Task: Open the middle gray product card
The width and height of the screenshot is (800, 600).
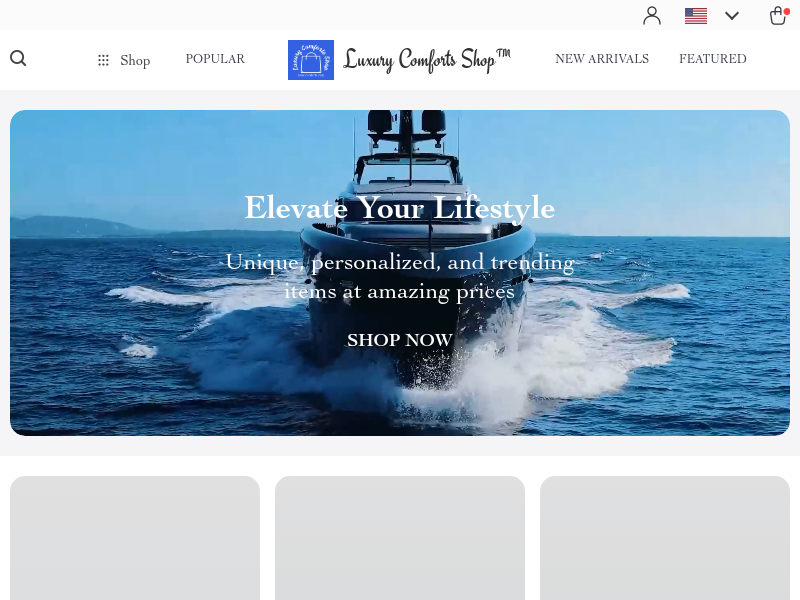Action: [x=400, y=538]
